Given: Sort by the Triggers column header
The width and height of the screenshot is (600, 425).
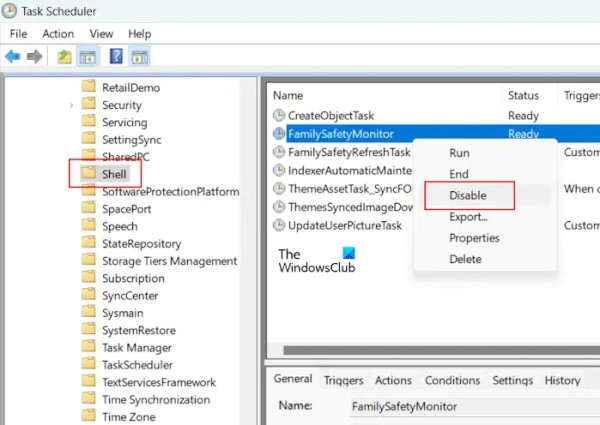Looking at the screenshot, I should point(579,95).
